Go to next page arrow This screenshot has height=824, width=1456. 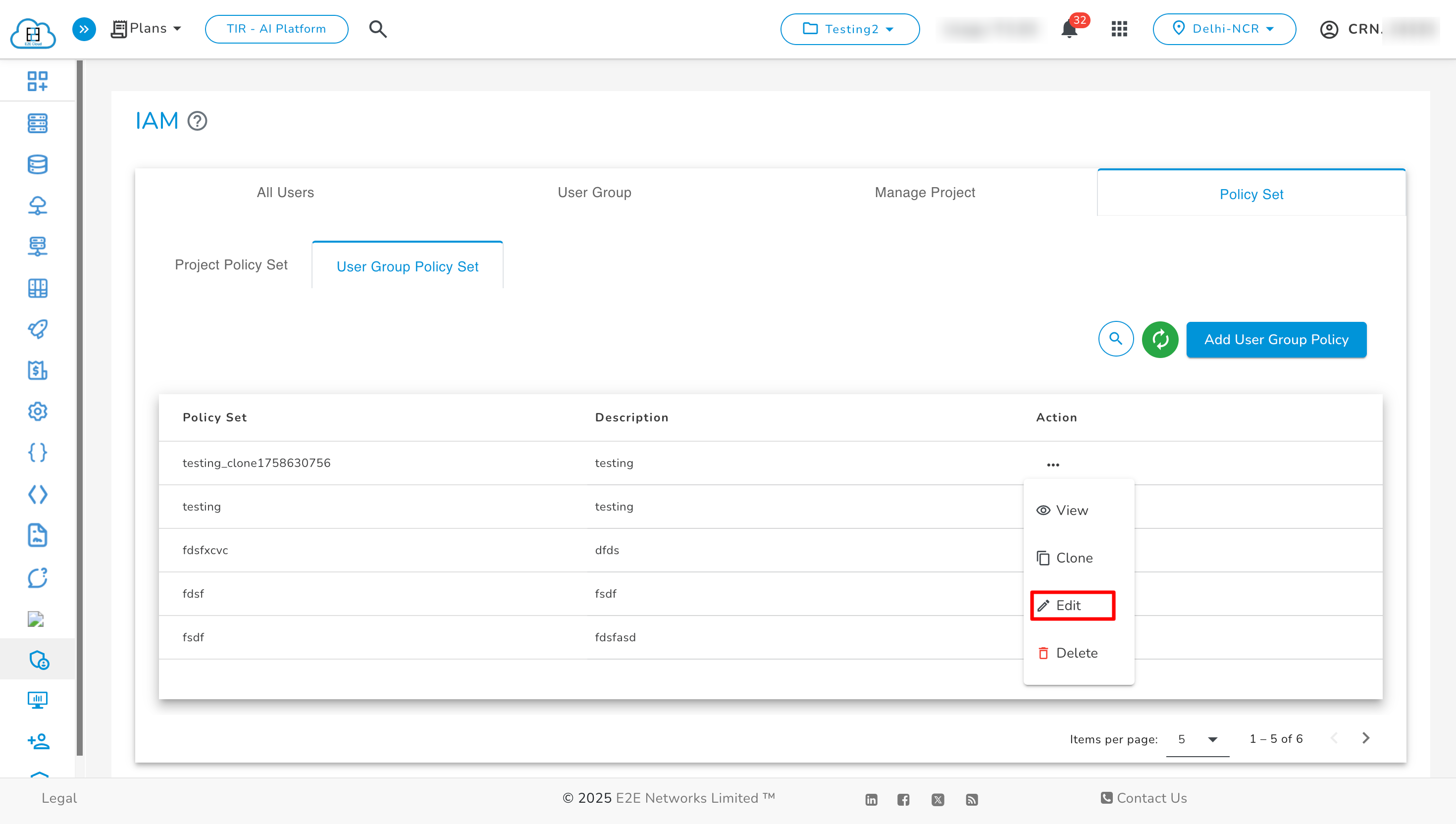tap(1365, 738)
